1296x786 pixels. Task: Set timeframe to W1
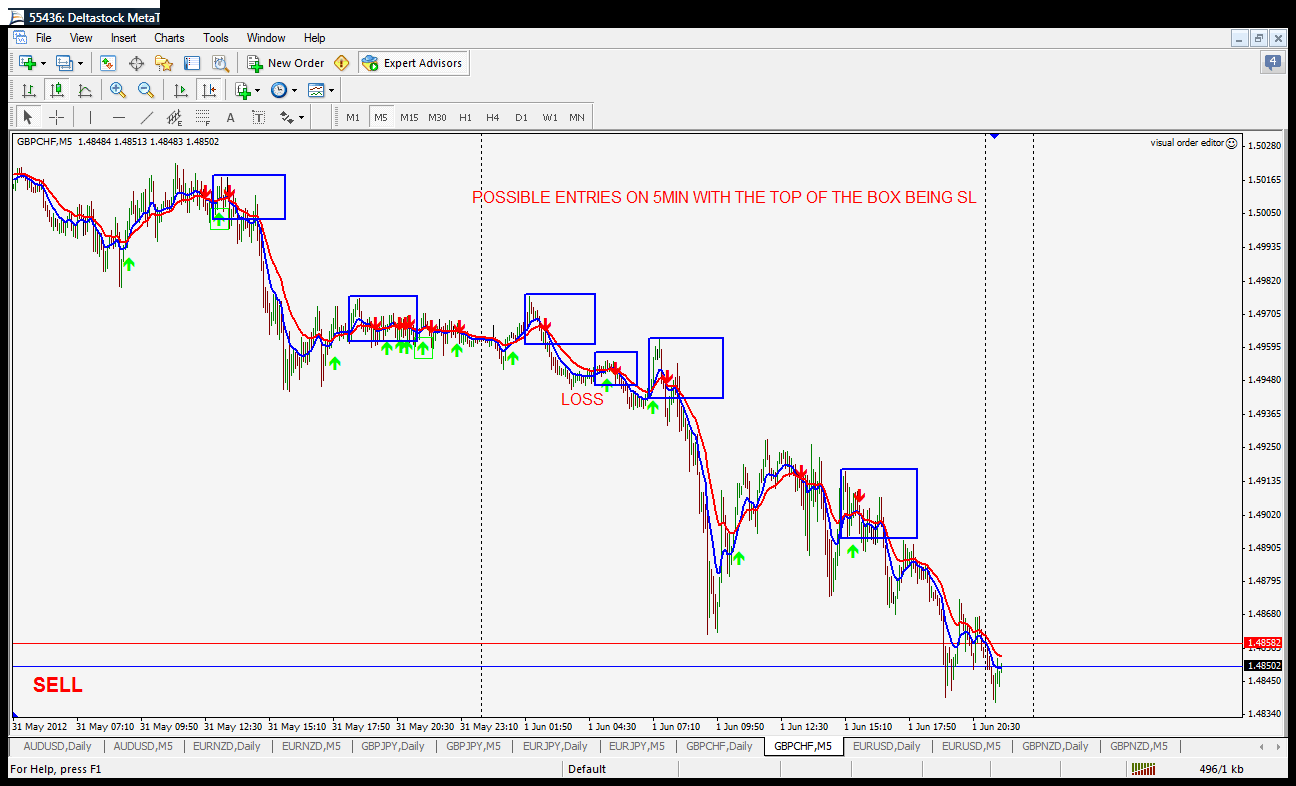pyautogui.click(x=550, y=117)
